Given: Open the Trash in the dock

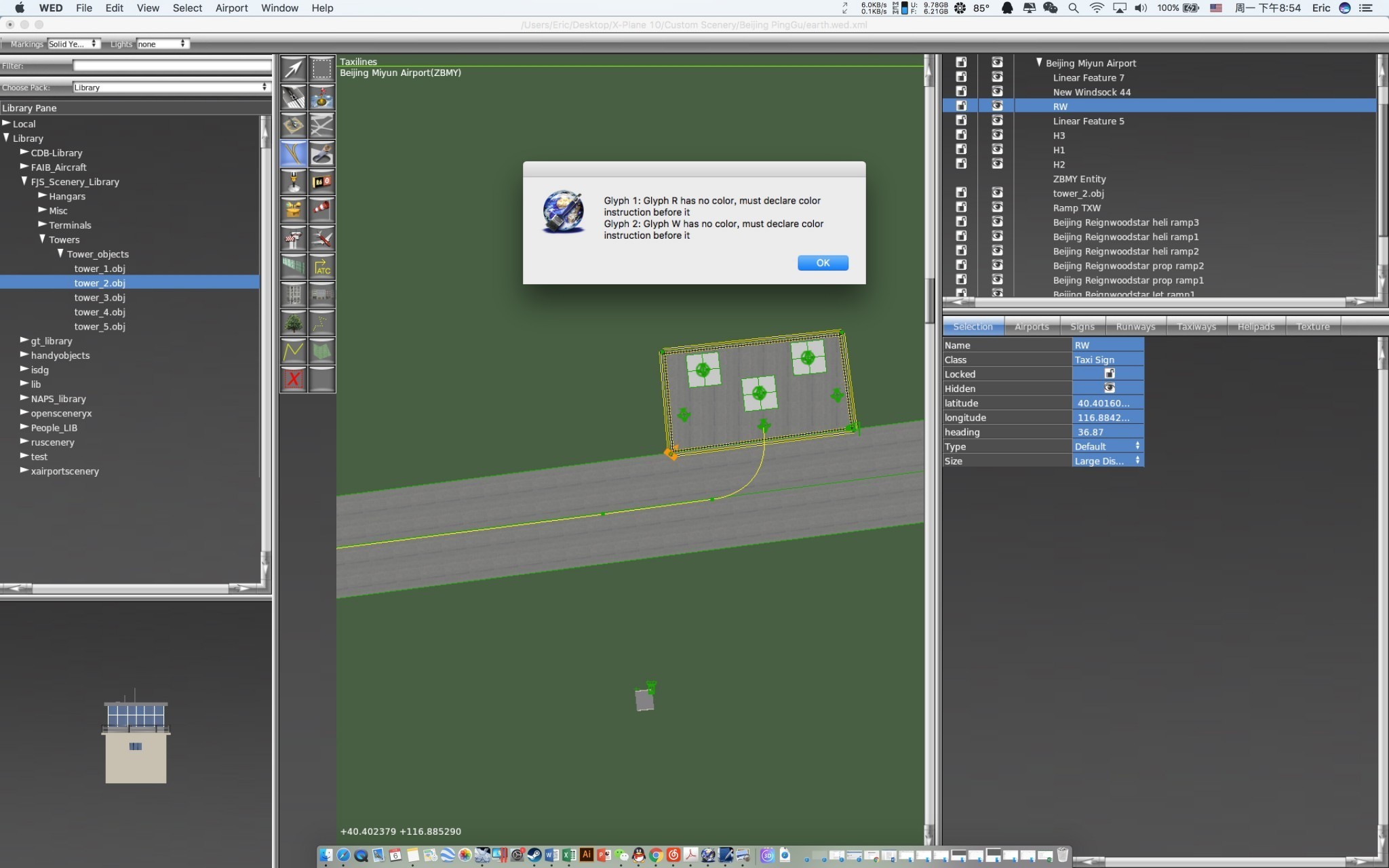Looking at the screenshot, I should click(1063, 855).
